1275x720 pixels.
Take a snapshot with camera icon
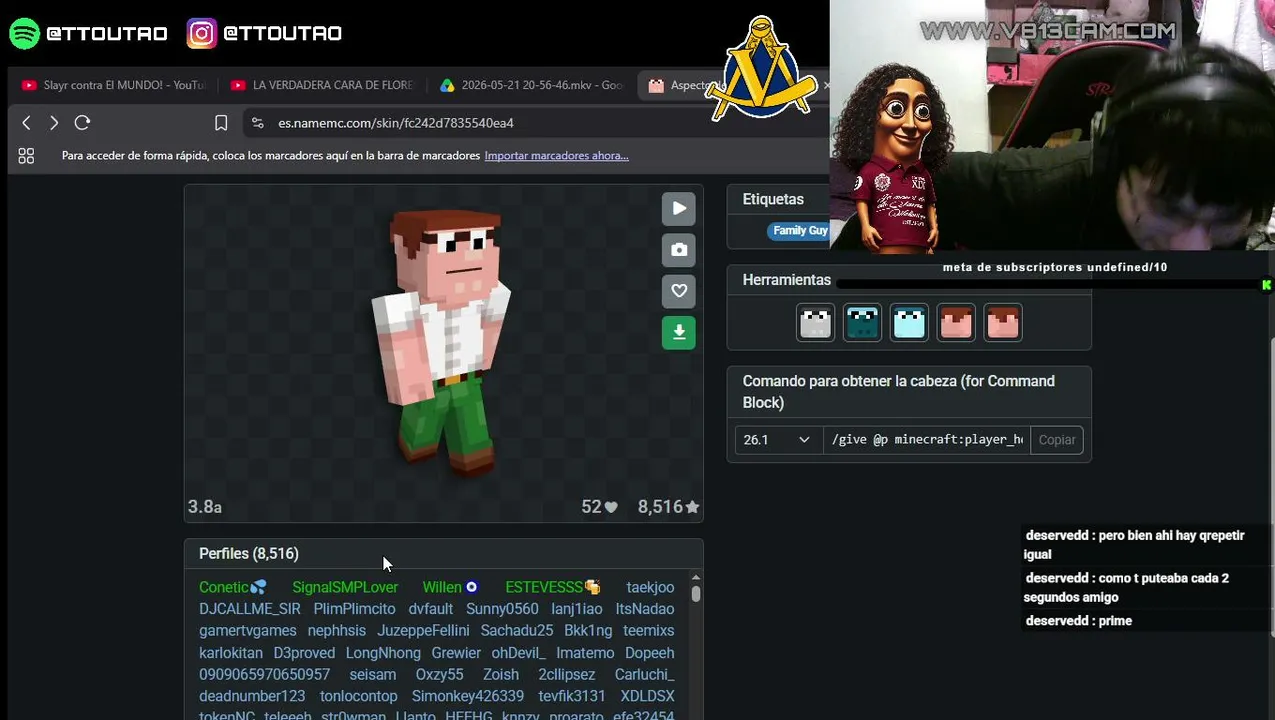[679, 249]
